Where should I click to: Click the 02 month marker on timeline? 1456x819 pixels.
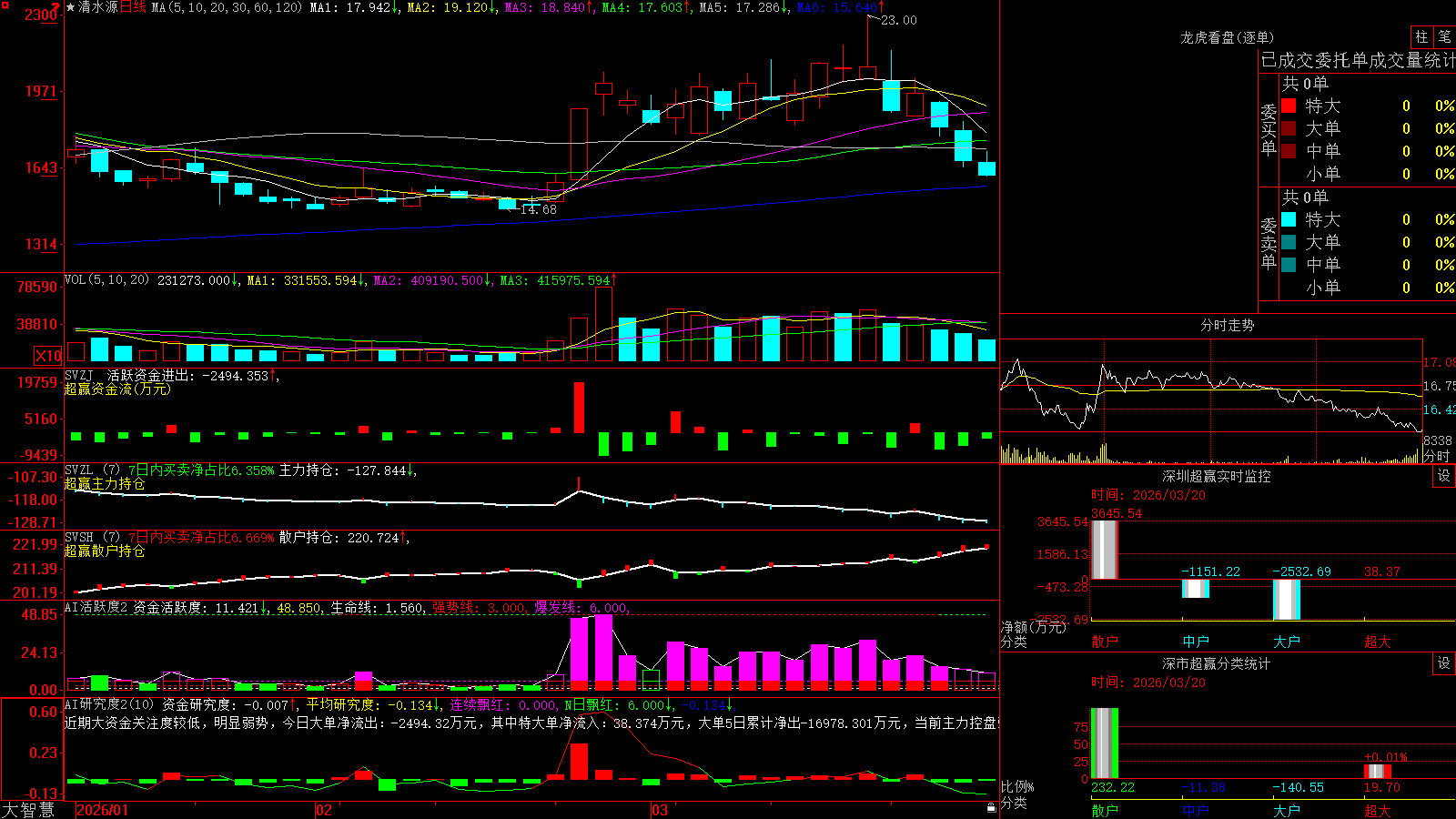coord(324,810)
